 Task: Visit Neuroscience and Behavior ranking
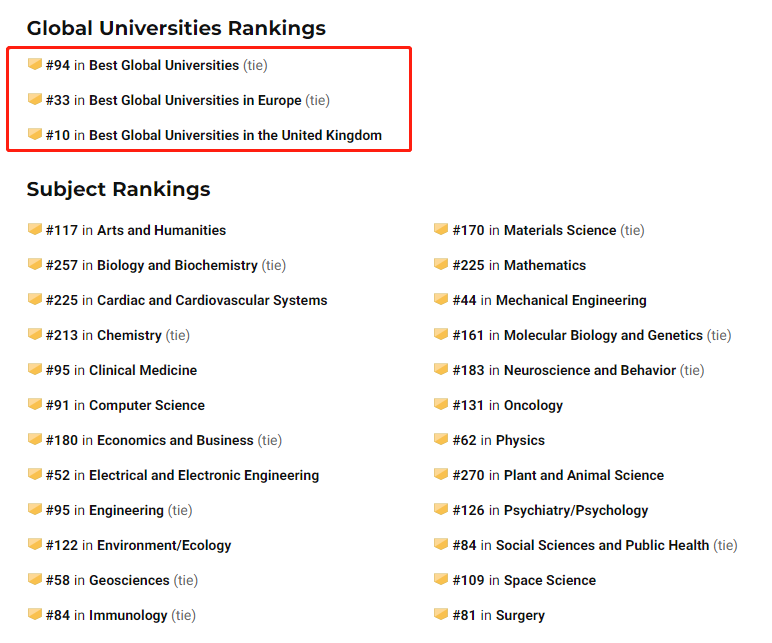[x=590, y=370]
